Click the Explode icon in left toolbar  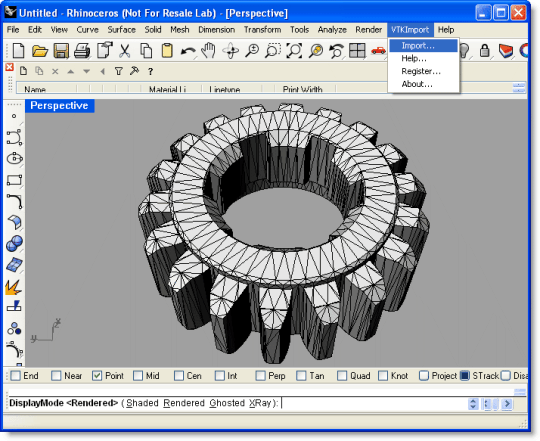coord(14,287)
